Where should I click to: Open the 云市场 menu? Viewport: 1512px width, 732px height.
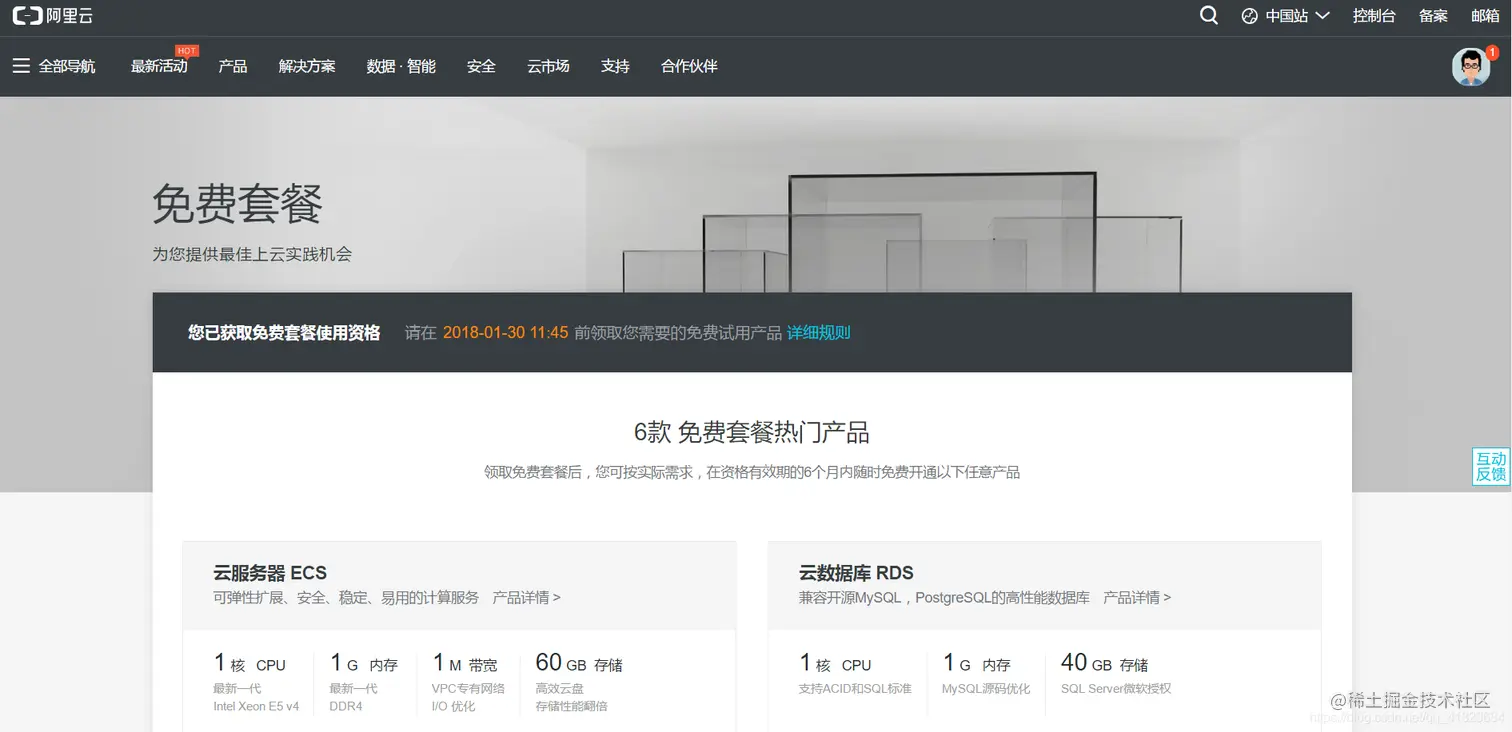[x=548, y=67]
